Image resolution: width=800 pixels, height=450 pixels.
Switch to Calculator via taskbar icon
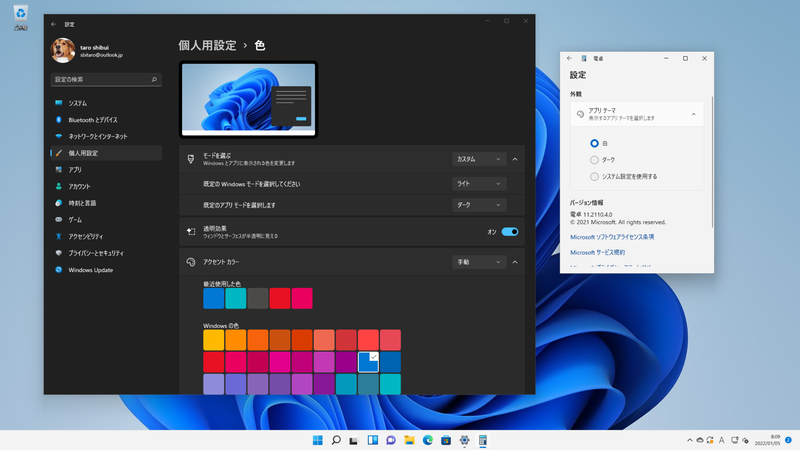click(x=483, y=440)
